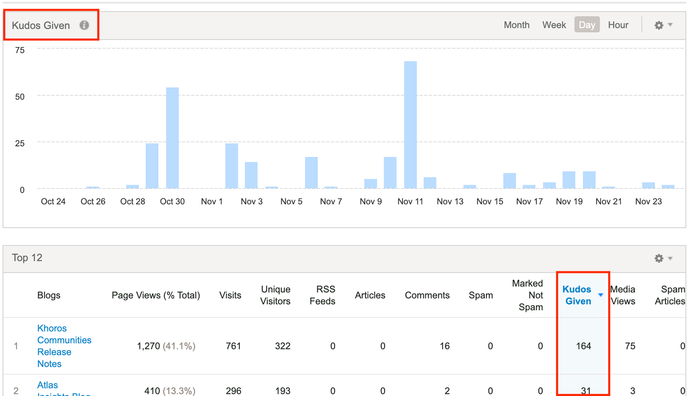Sort by Spam column header
Image resolution: width=688 pixels, height=396 pixels.
click(481, 295)
